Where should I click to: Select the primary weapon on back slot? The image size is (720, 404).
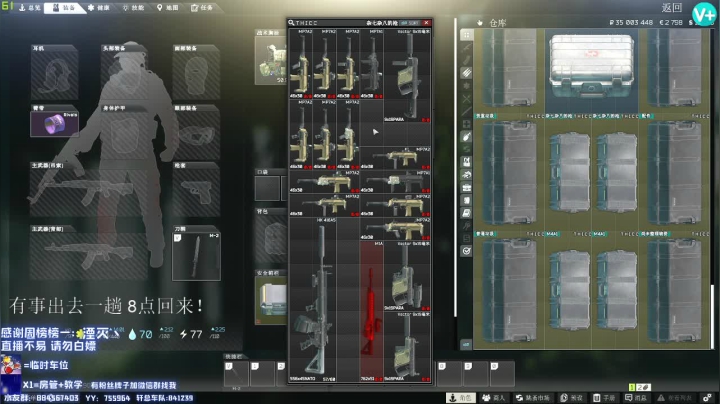tap(89, 252)
